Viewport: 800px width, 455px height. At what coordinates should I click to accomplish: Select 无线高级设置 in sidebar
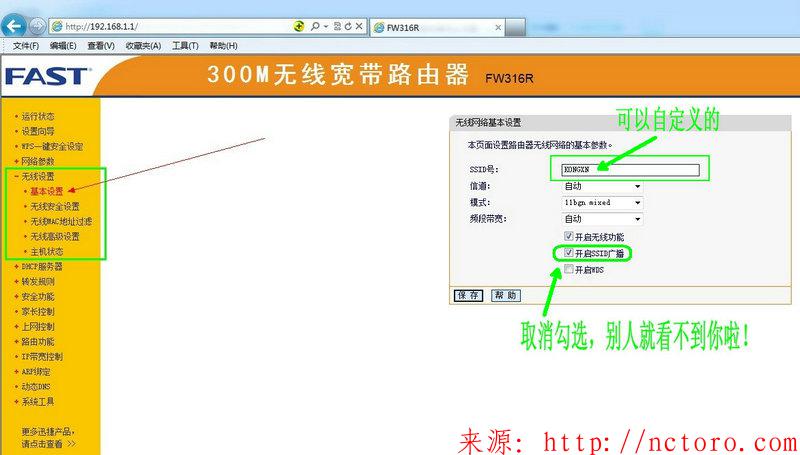(x=55, y=237)
